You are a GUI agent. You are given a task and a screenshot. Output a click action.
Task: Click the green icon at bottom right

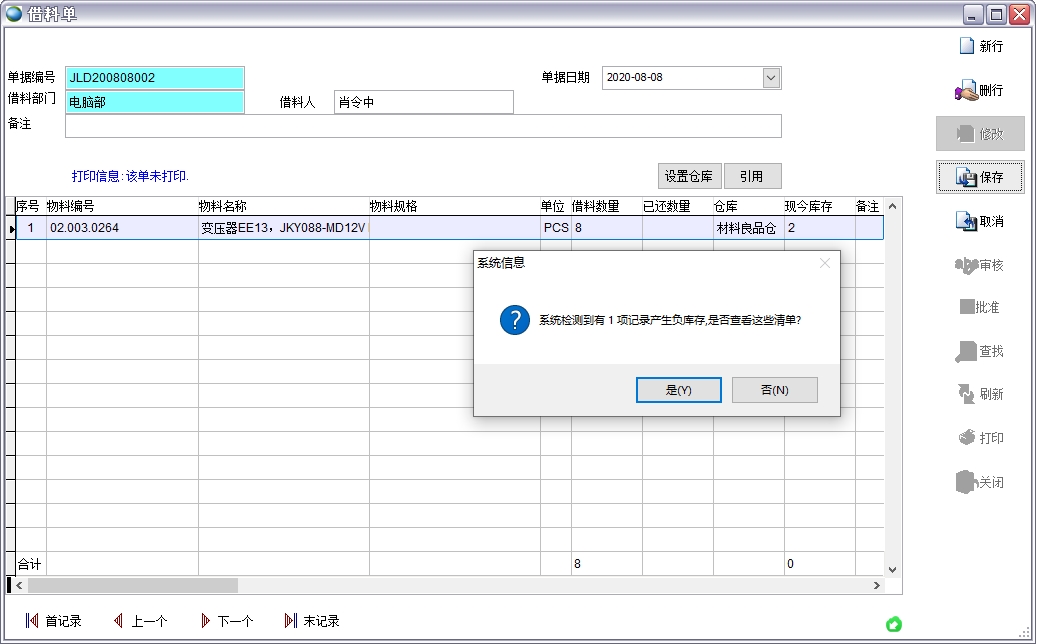coord(894,624)
